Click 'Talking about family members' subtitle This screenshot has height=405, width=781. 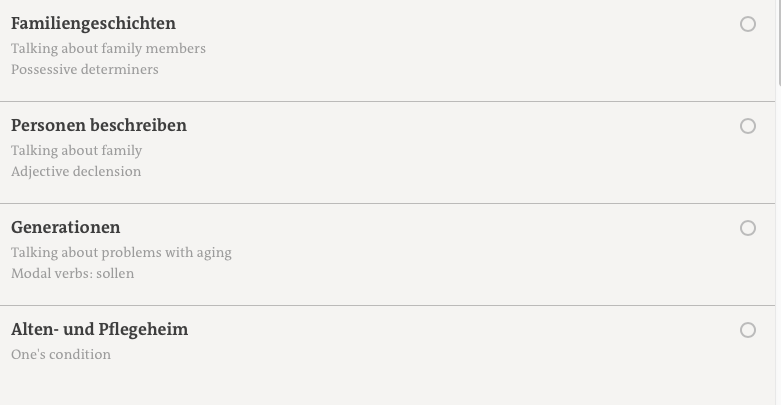click(108, 48)
